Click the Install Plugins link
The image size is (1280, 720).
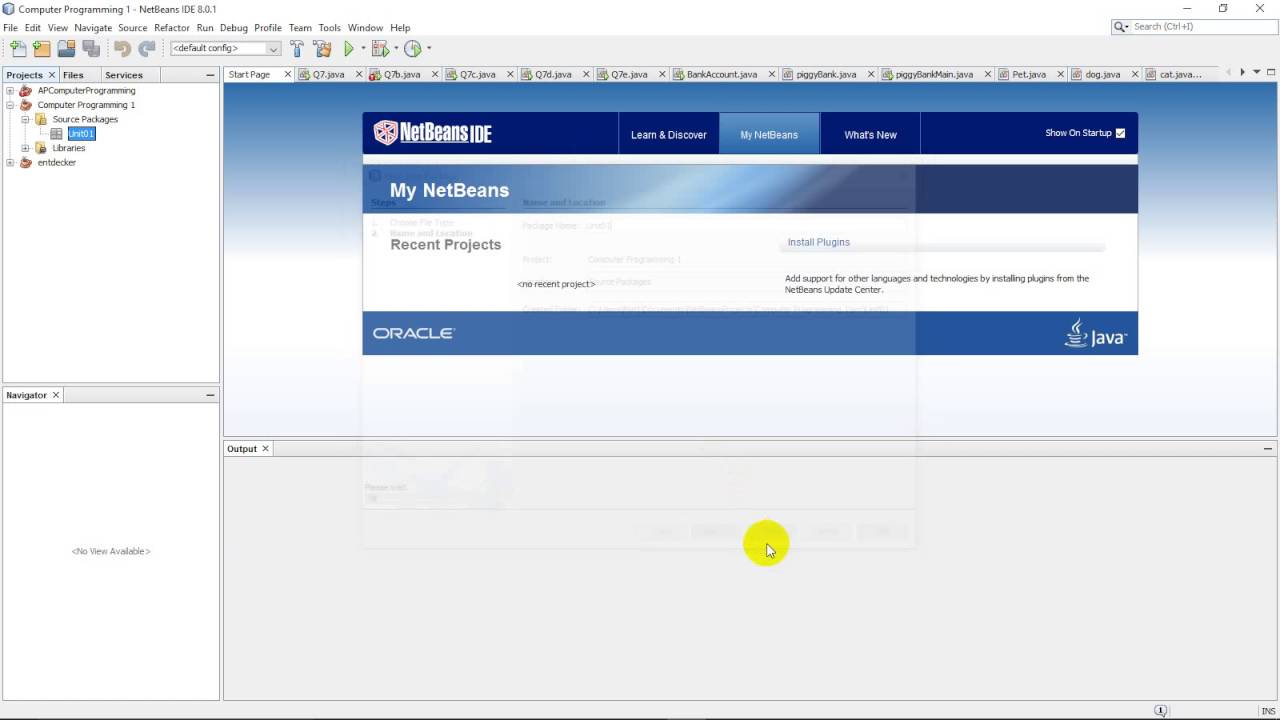[819, 242]
